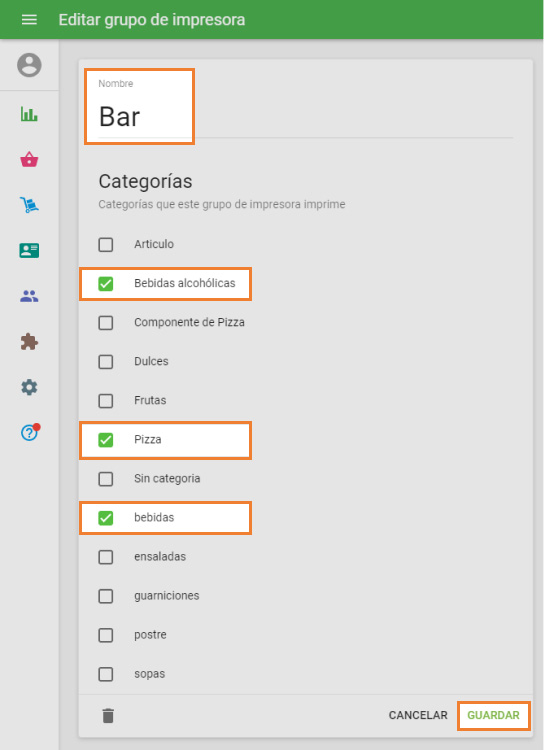
Task: Enable the Dulces category checkbox
Action: tap(106, 362)
